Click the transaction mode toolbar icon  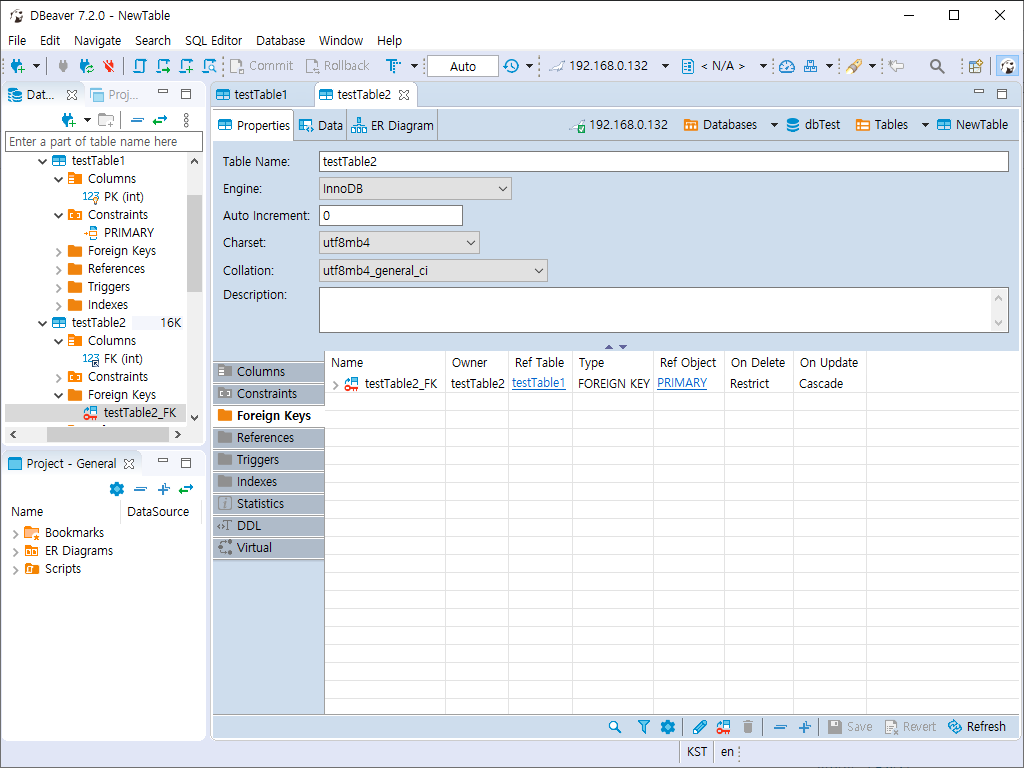(x=393, y=66)
